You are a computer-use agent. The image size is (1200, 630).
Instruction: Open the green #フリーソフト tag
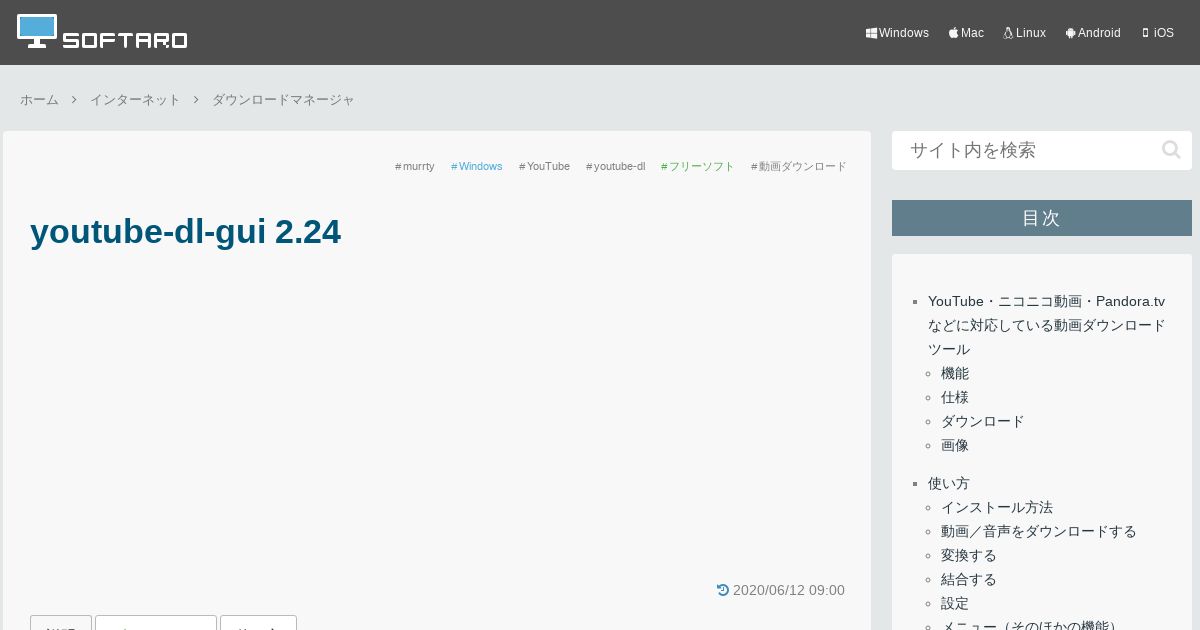[x=698, y=166]
